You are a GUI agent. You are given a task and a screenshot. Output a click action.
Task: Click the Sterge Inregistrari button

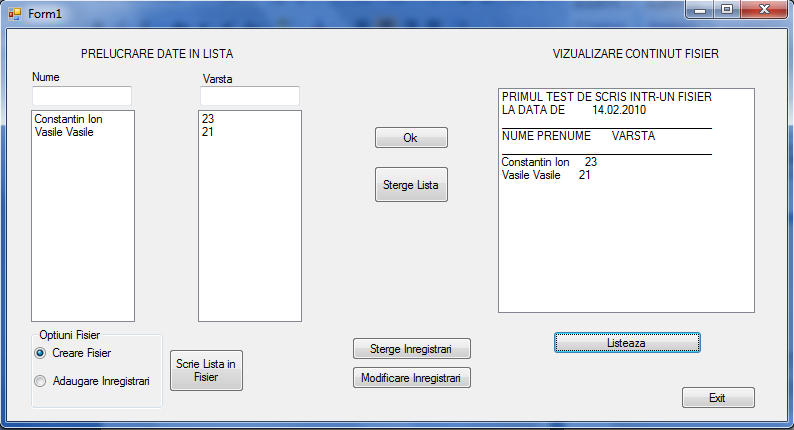click(x=412, y=349)
